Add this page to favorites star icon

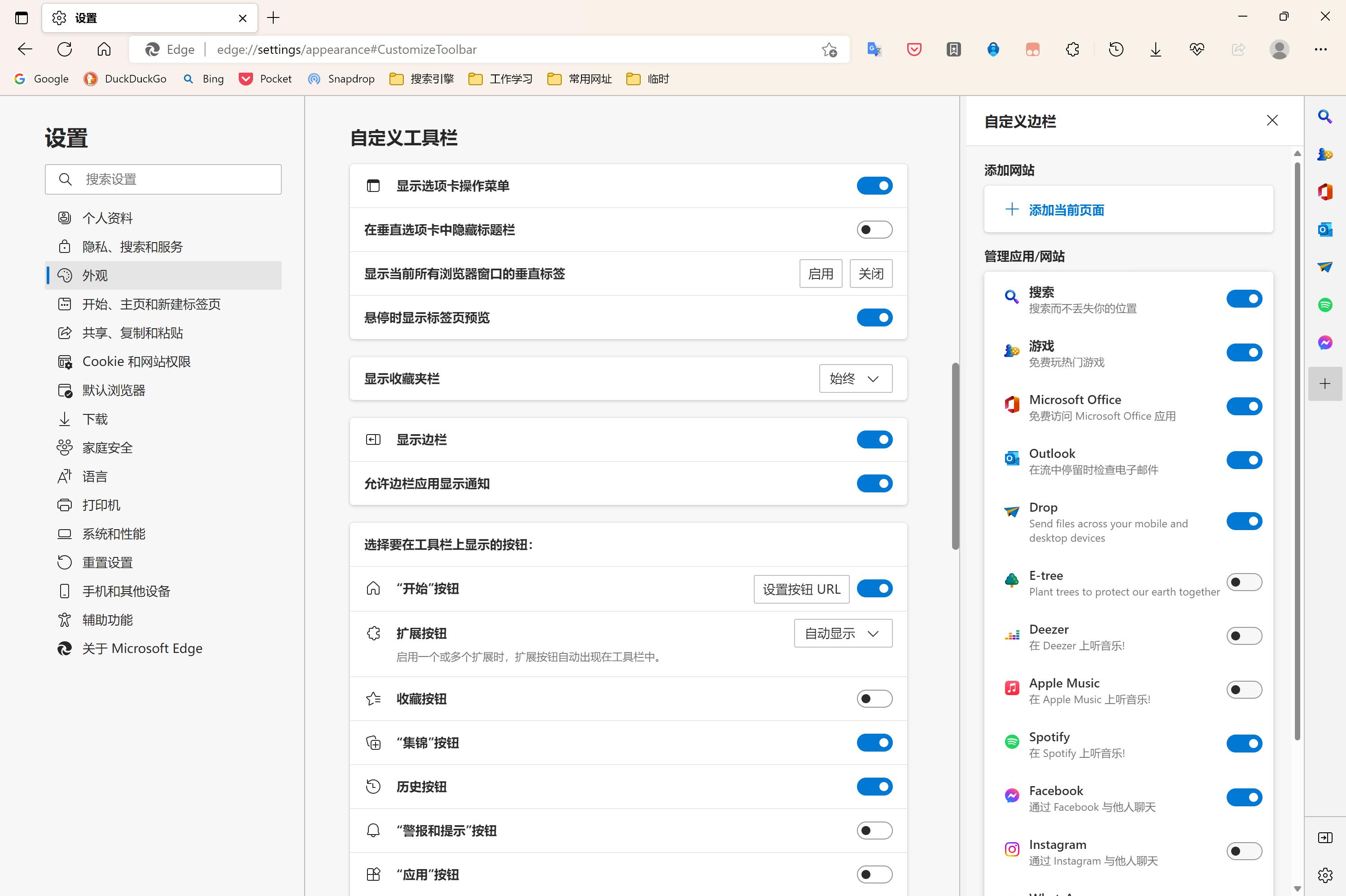(829, 50)
